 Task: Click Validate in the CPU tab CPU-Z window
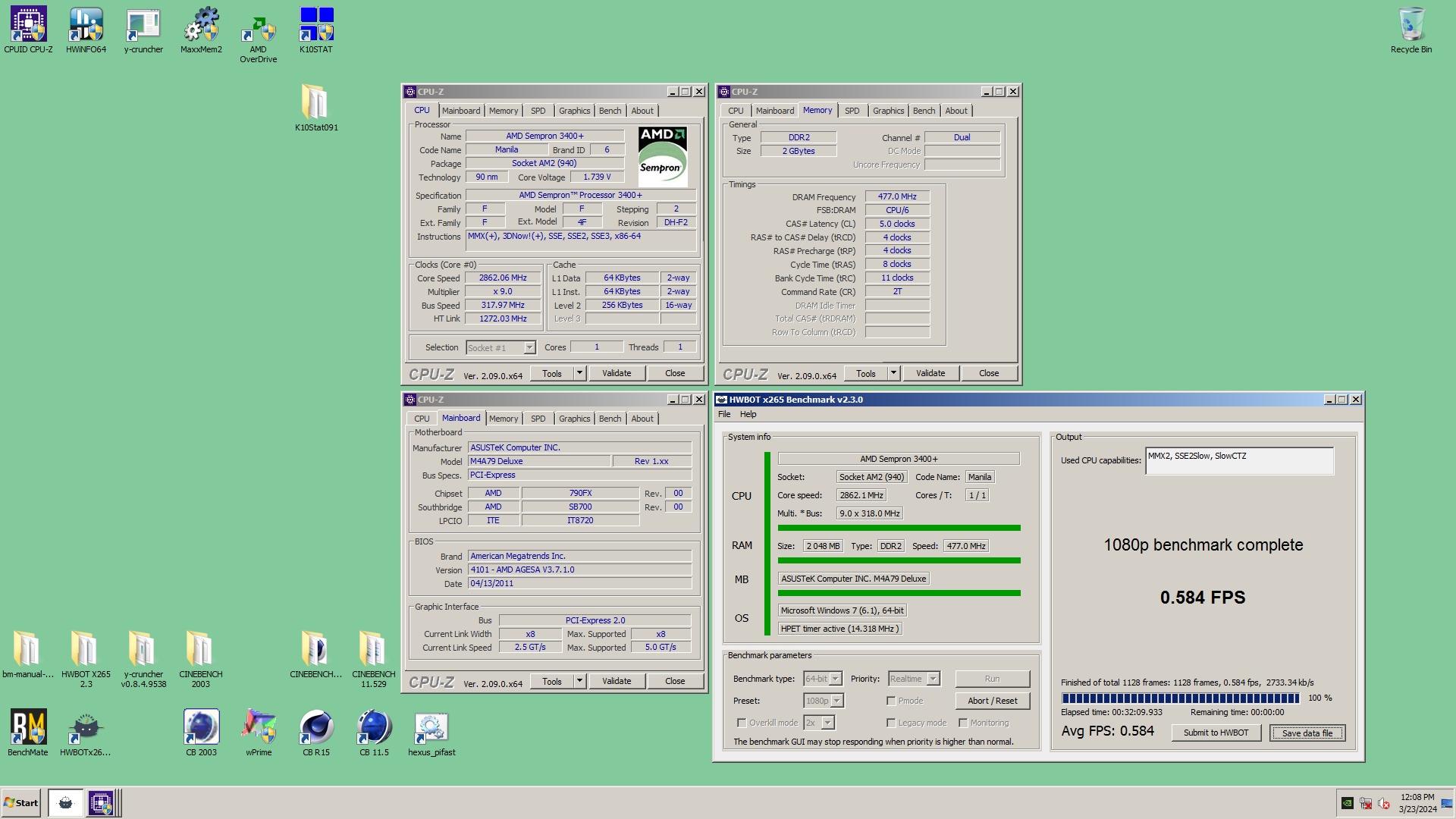[616, 373]
